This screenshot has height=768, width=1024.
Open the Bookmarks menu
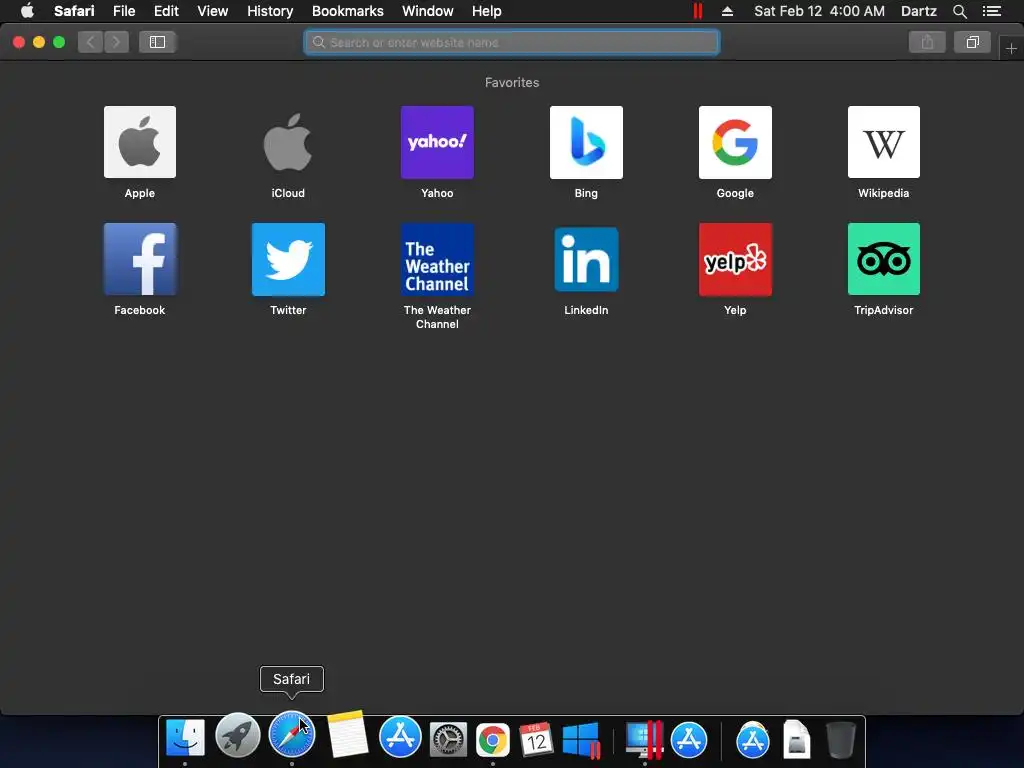tap(347, 11)
